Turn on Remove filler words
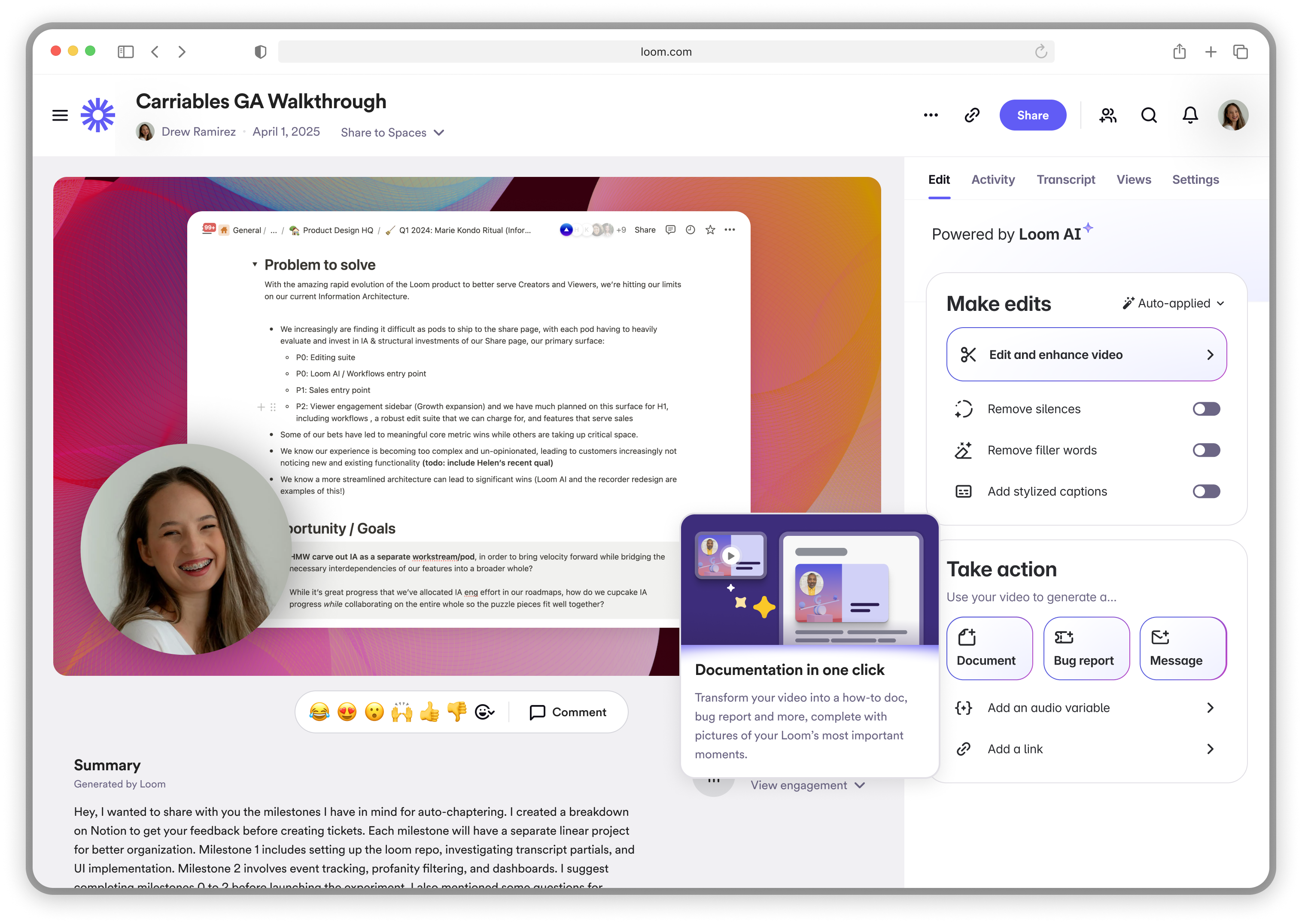Viewport: 1302px width, 924px height. tap(1206, 450)
